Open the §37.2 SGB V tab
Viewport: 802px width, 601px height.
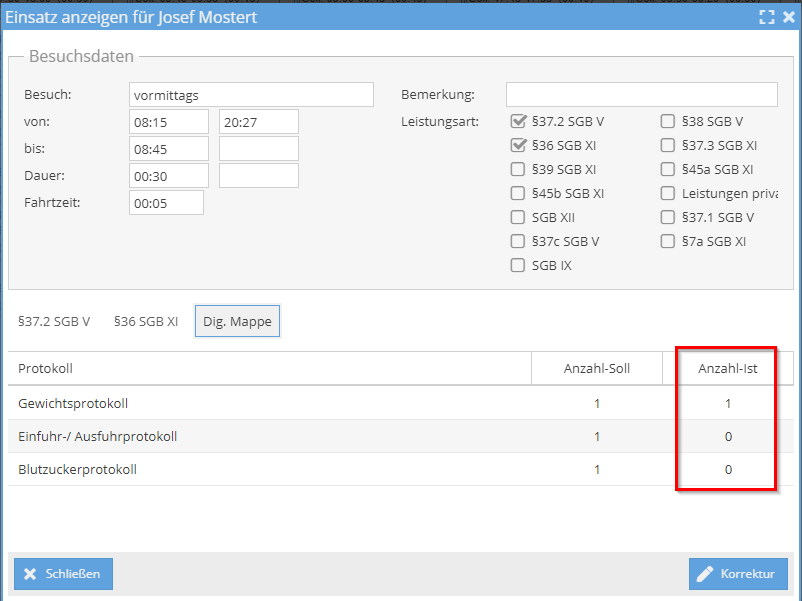click(x=54, y=322)
